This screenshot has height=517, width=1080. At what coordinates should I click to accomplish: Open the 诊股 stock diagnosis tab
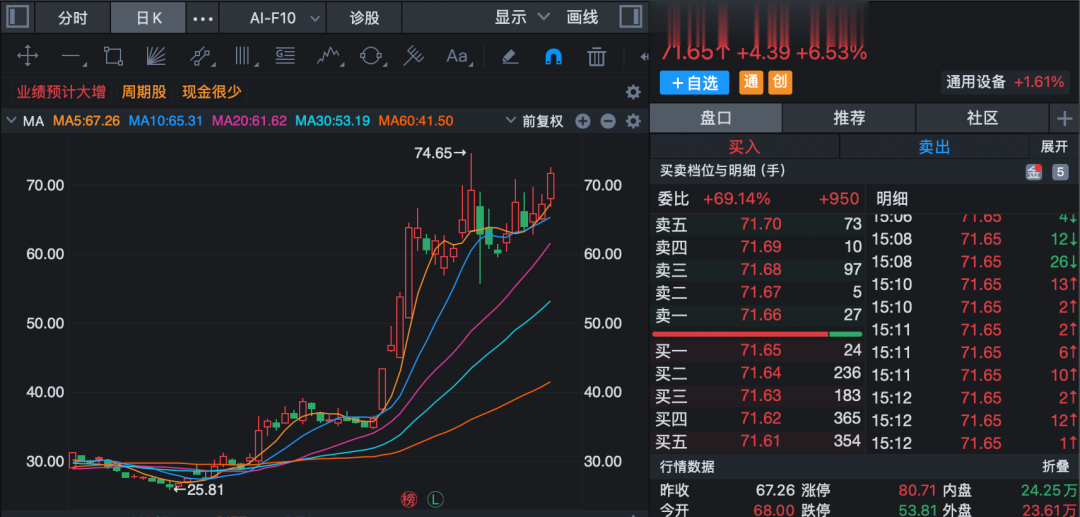(x=364, y=18)
